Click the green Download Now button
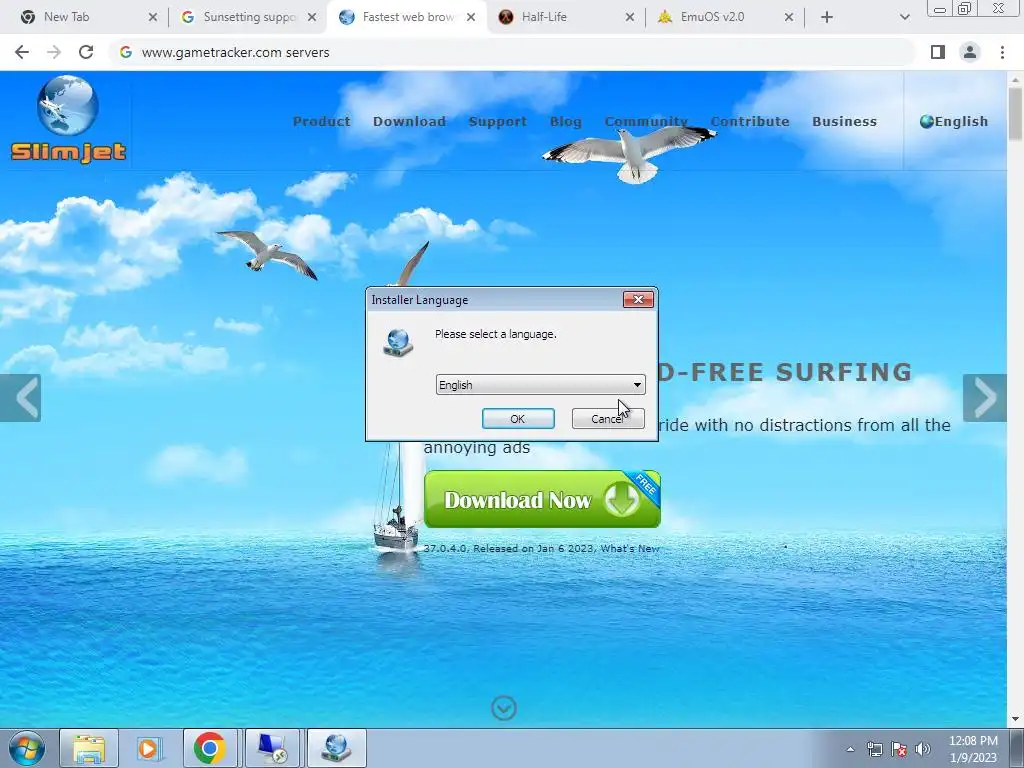Viewport: 1024px width, 768px height. [542, 499]
